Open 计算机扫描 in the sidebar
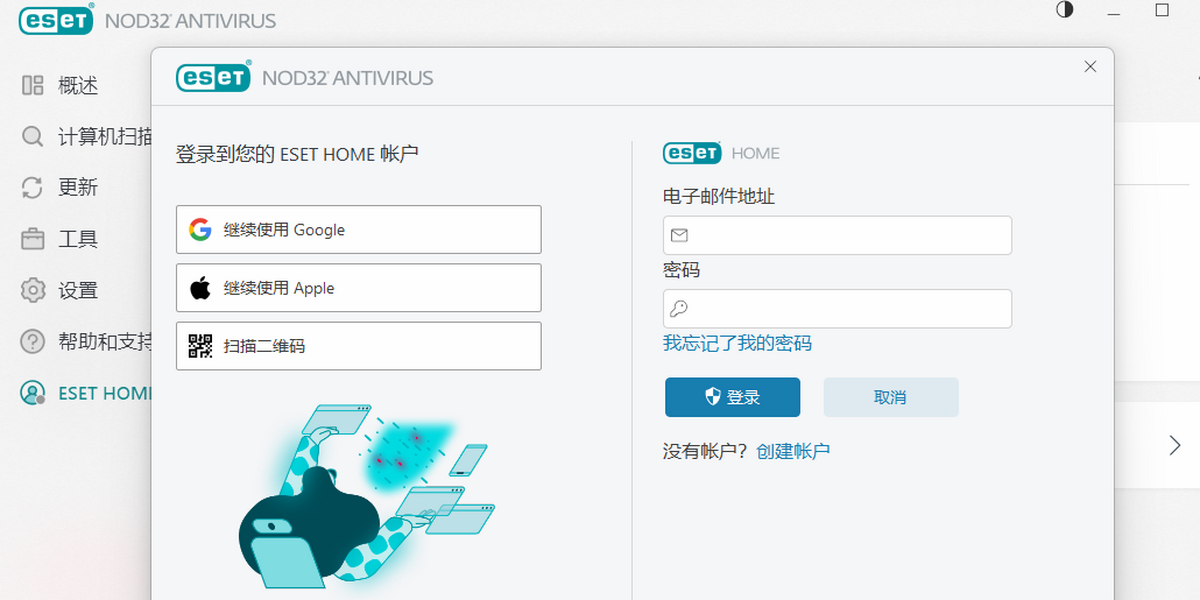Screen dimensions: 1200x600 [x=105, y=137]
